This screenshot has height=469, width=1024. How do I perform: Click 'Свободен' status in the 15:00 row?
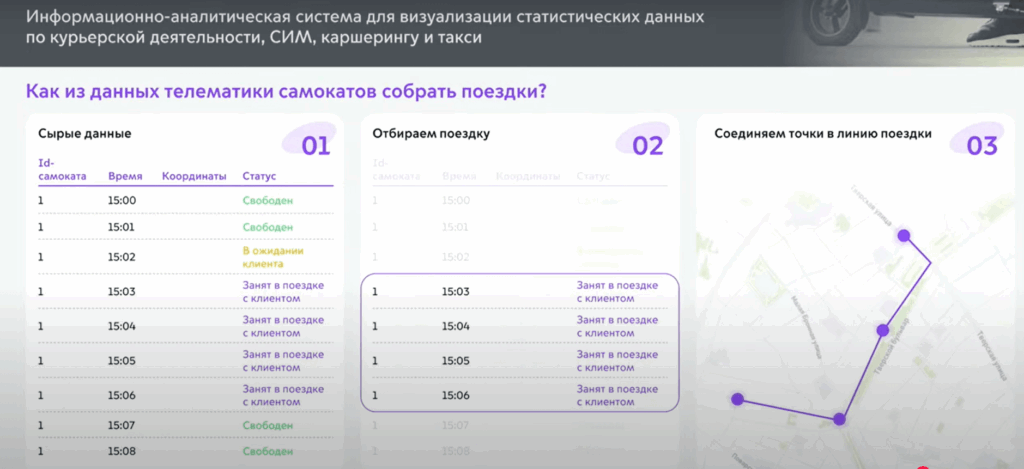coord(268,200)
